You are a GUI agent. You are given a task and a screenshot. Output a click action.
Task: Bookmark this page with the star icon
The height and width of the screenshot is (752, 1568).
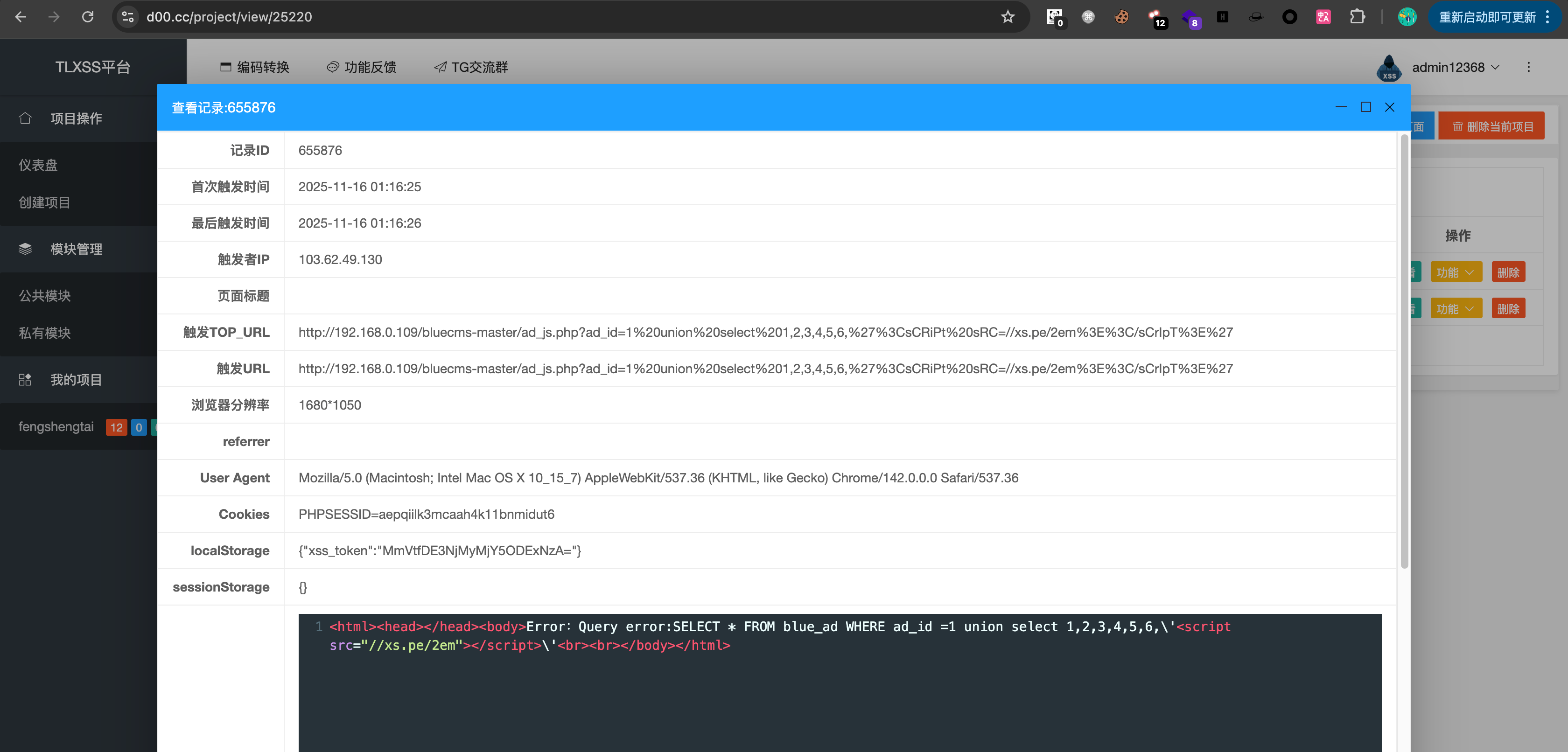tap(1008, 17)
